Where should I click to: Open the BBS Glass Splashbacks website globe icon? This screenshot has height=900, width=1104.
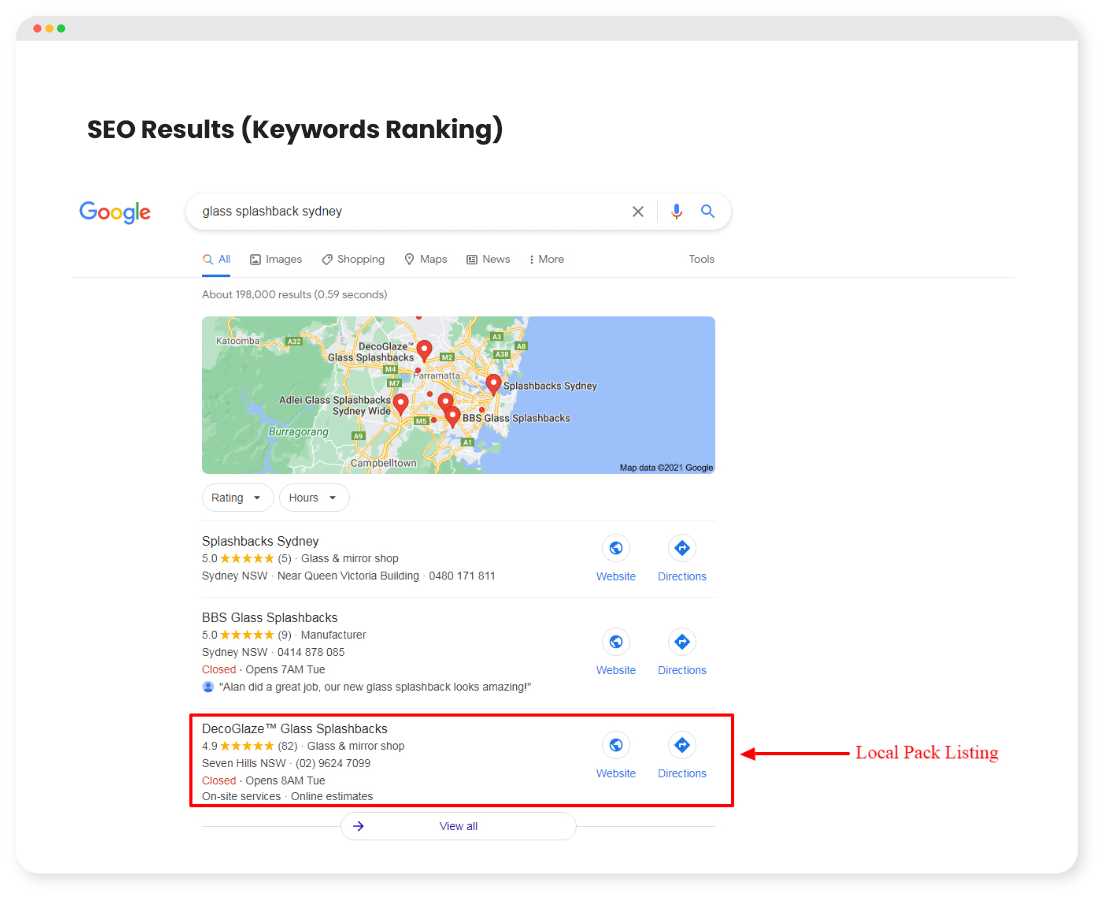click(616, 642)
